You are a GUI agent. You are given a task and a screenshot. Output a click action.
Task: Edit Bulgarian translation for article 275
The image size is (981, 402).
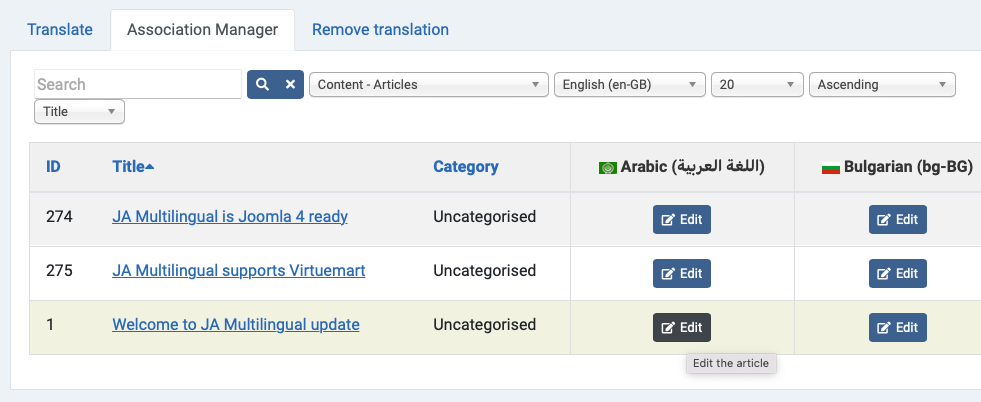[898, 273]
